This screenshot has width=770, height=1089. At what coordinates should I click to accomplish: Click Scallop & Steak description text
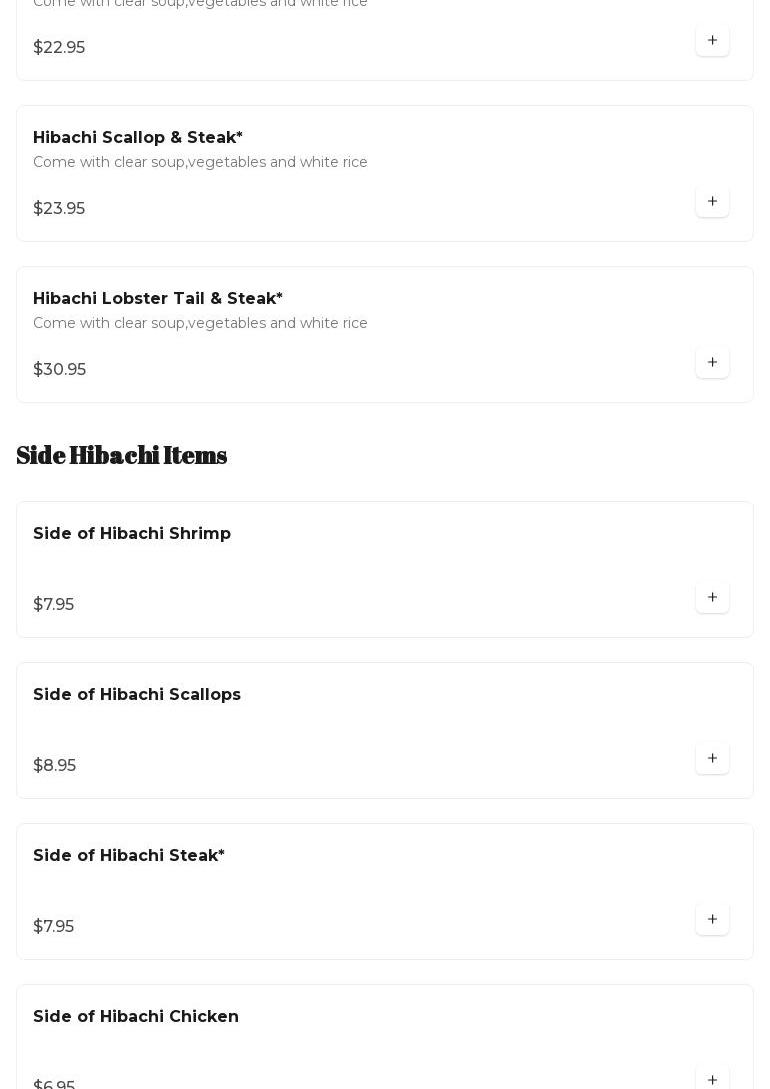tap(200, 162)
